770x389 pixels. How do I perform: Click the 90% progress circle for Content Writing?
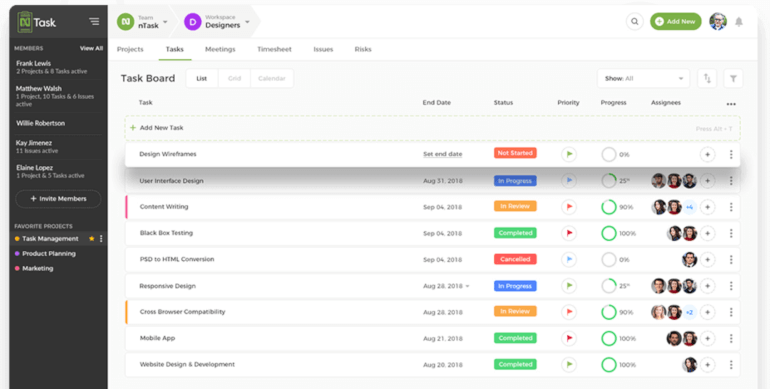[x=609, y=207]
